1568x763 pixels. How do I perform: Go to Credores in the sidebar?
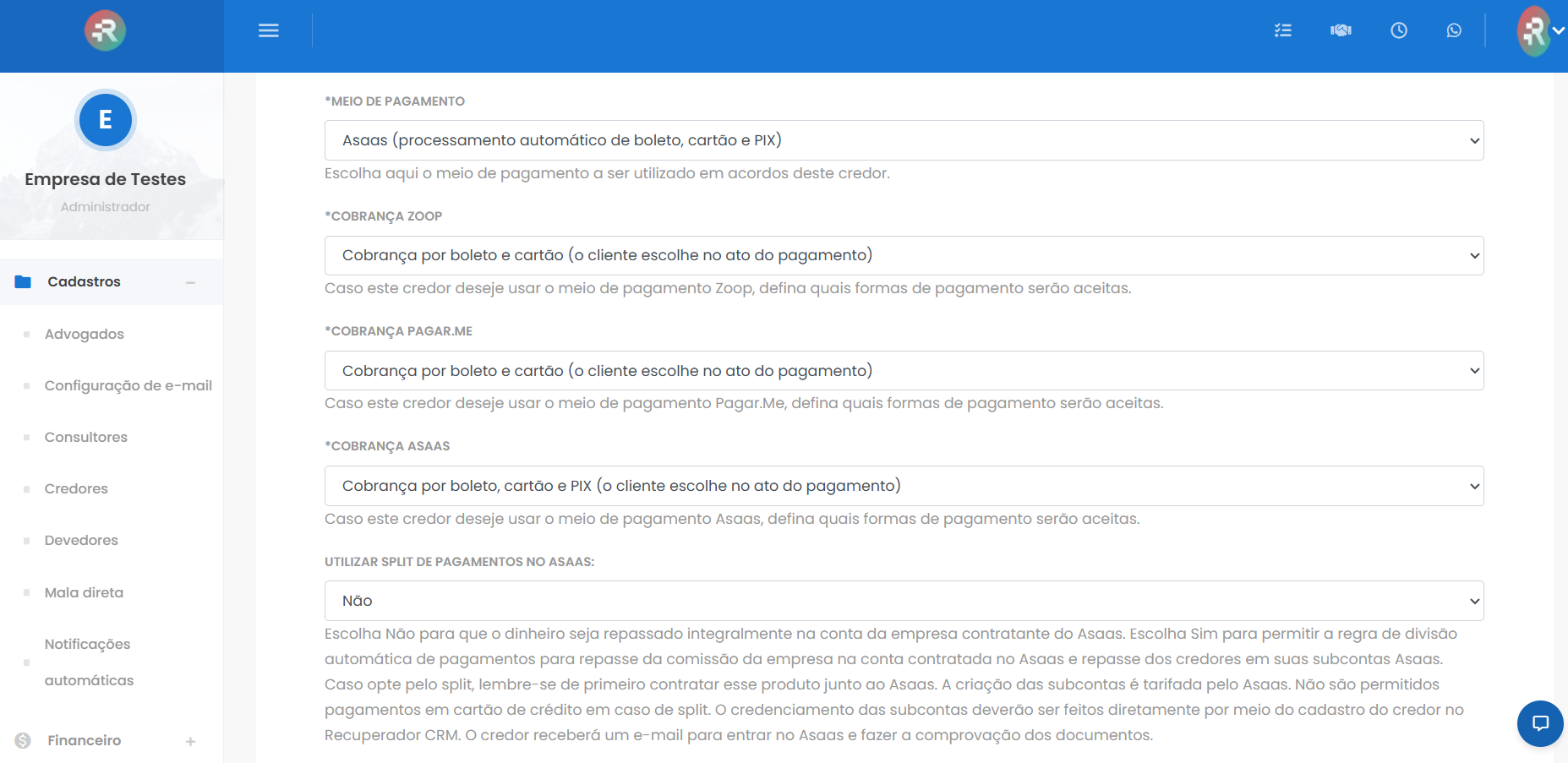point(76,488)
